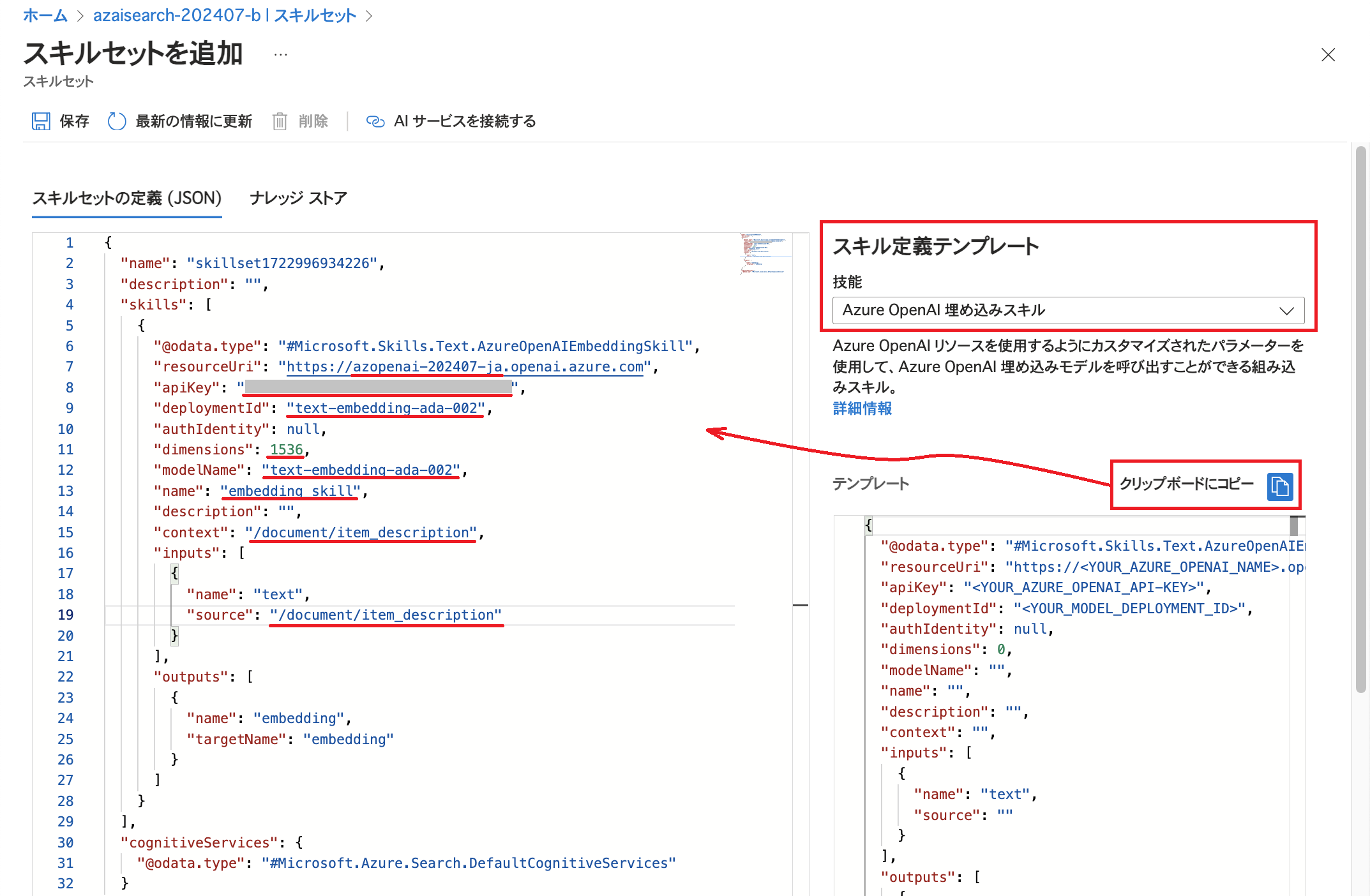Click the refresh circular arrow icon

pyautogui.click(x=117, y=121)
